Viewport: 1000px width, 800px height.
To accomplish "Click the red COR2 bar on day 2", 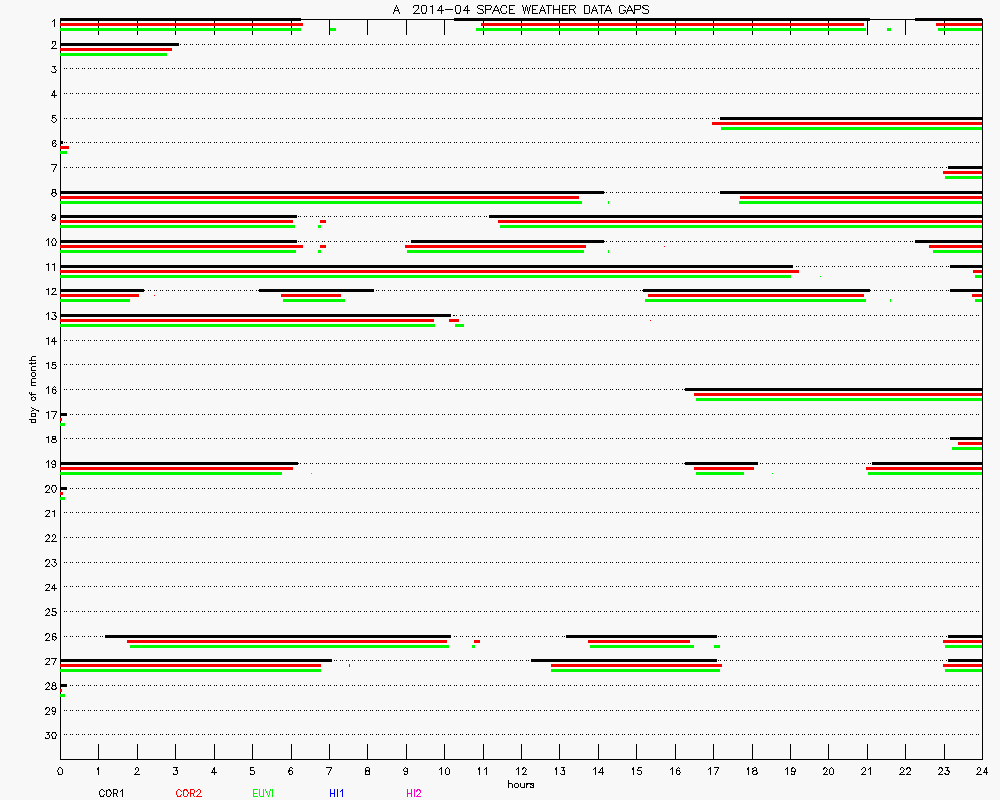I will point(115,49).
